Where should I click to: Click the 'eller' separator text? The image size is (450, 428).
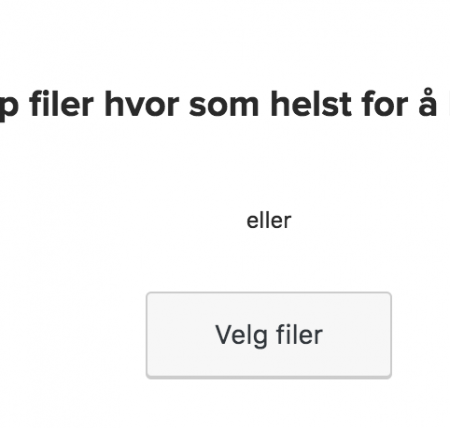(269, 221)
